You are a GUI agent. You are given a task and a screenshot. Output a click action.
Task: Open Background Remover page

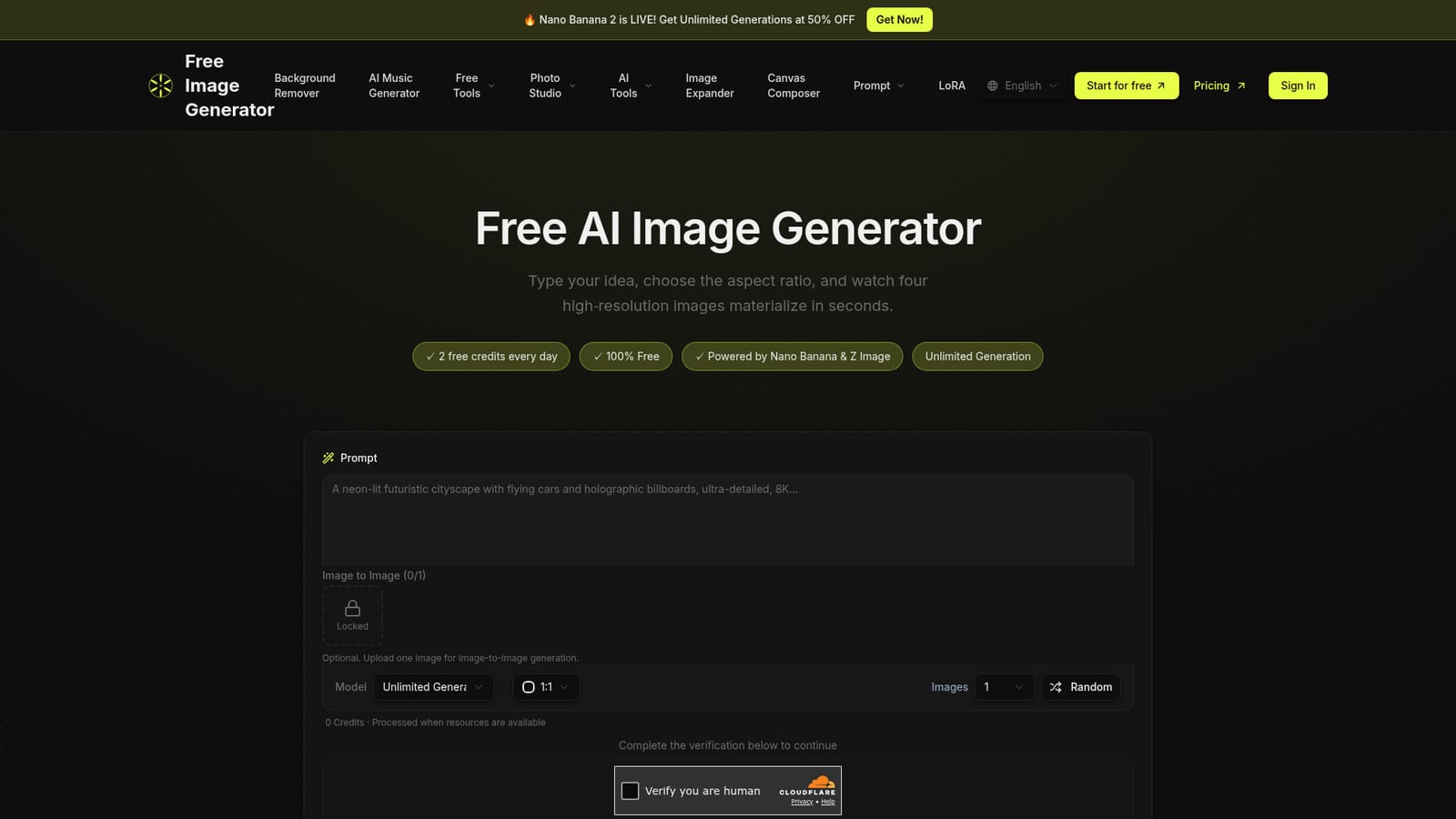(305, 86)
